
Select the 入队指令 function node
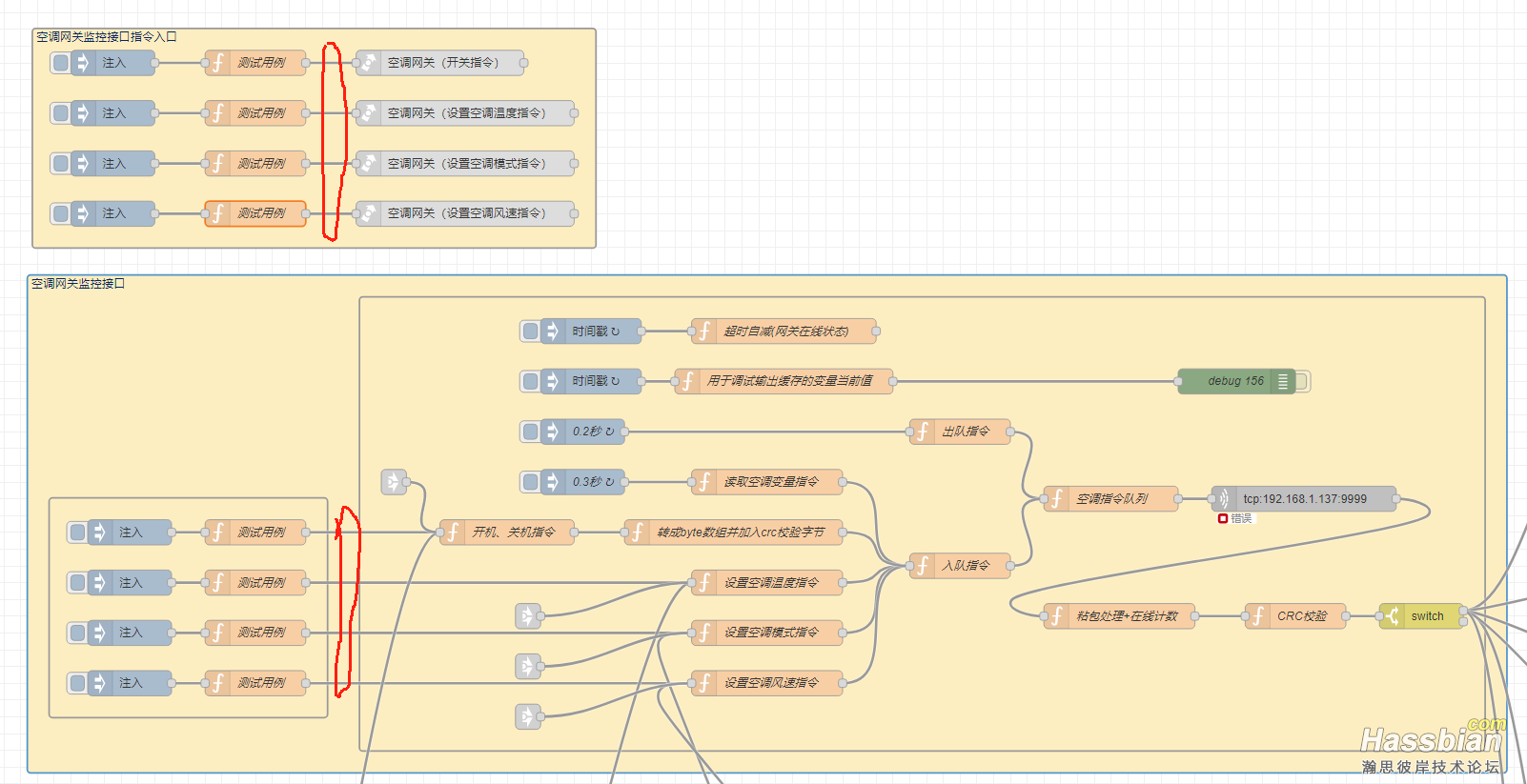point(960,566)
